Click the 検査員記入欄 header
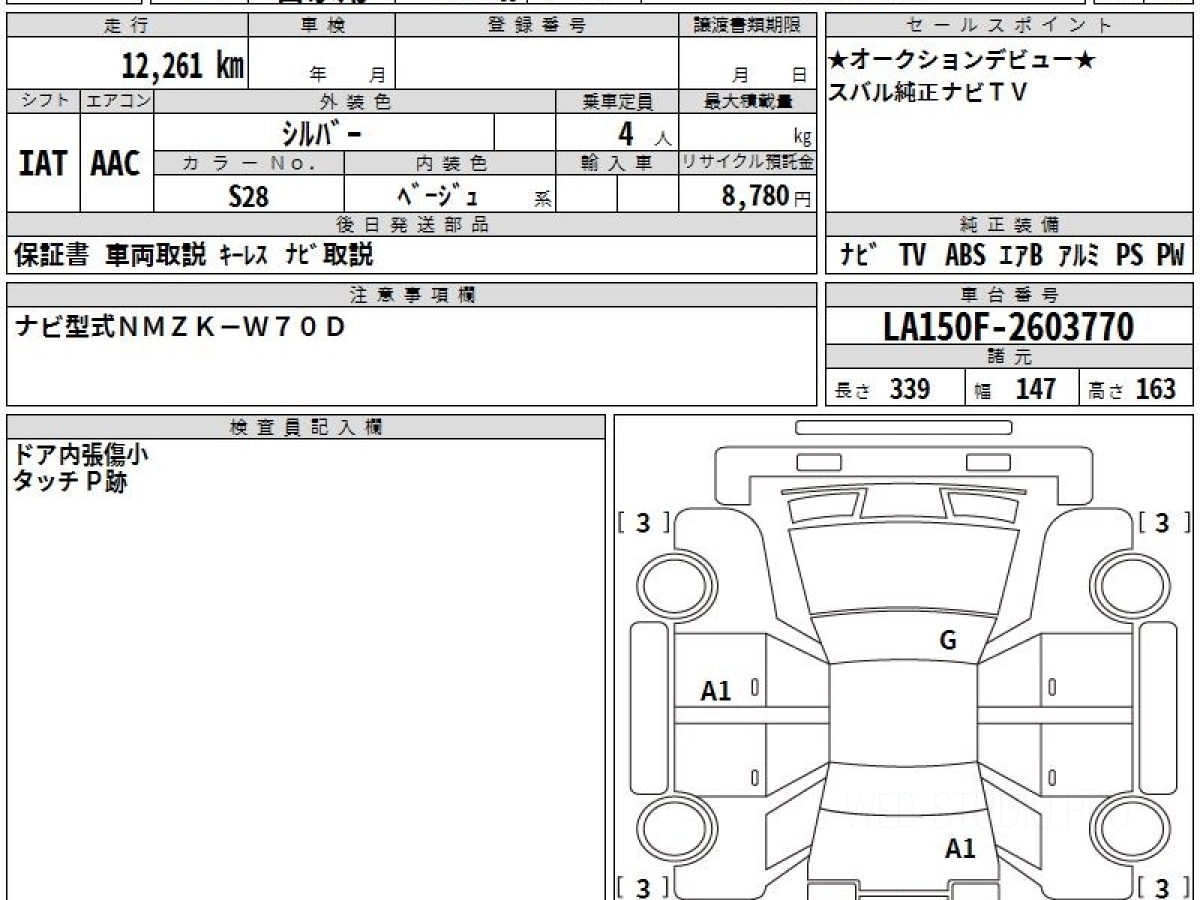This screenshot has height=900, width=1200. [x=306, y=426]
